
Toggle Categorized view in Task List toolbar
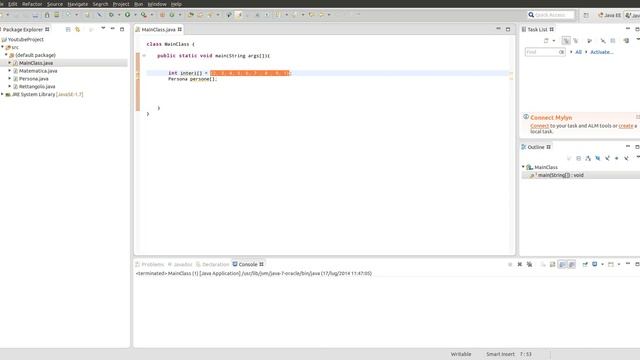[566, 41]
